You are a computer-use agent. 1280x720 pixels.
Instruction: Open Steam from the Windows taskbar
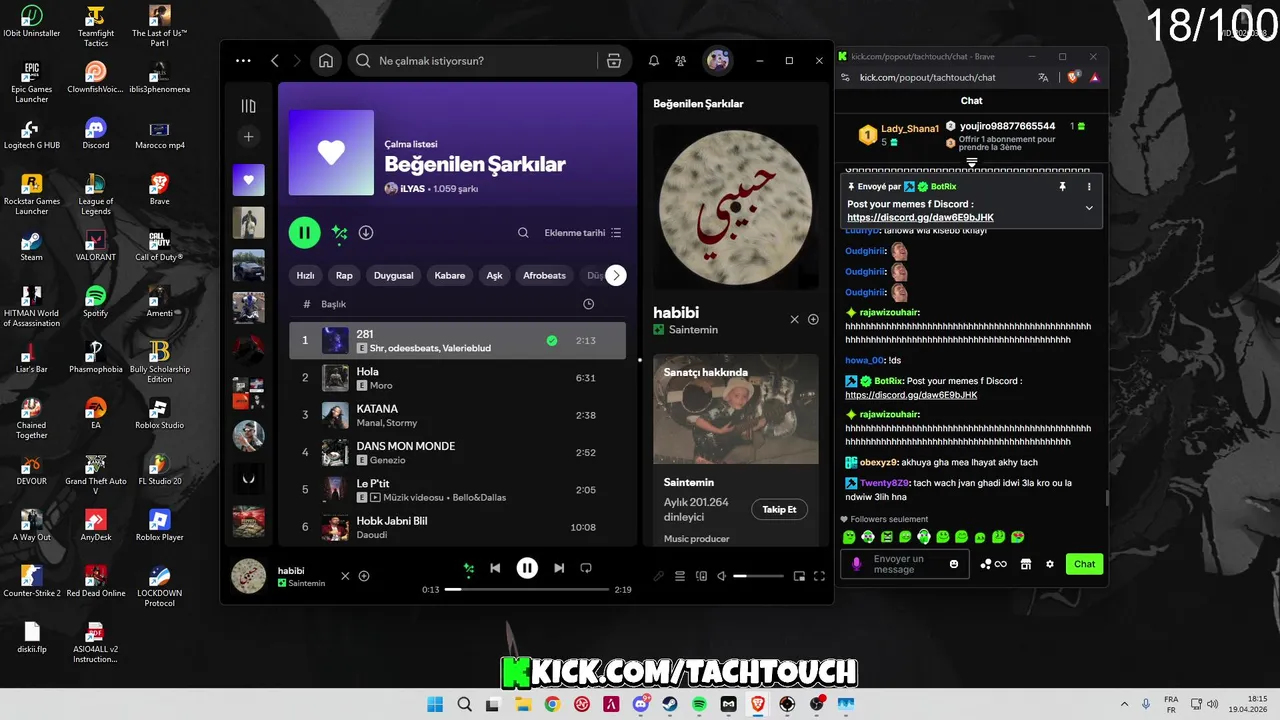670,705
